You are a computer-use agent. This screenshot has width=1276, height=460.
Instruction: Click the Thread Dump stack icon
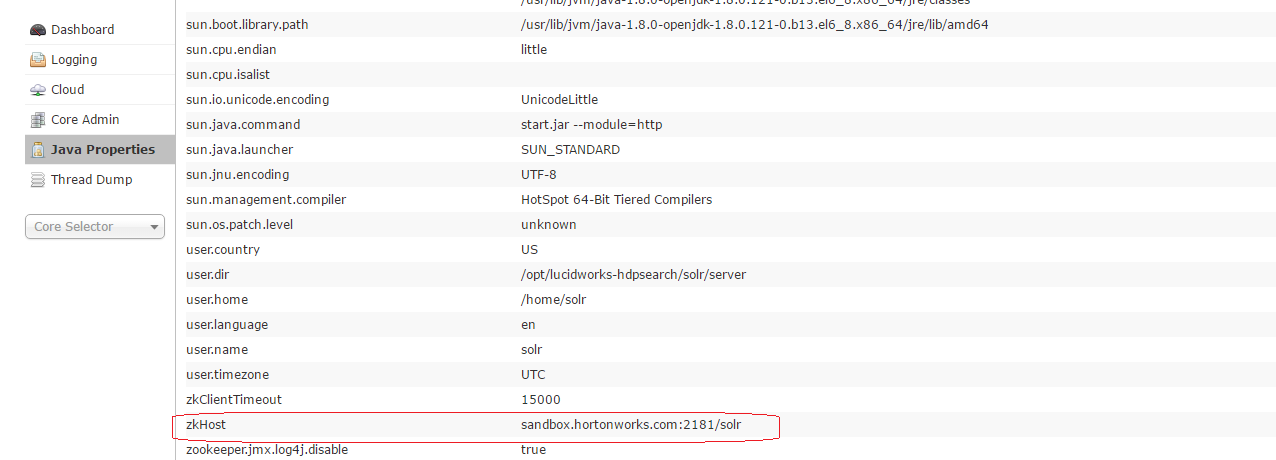38,180
